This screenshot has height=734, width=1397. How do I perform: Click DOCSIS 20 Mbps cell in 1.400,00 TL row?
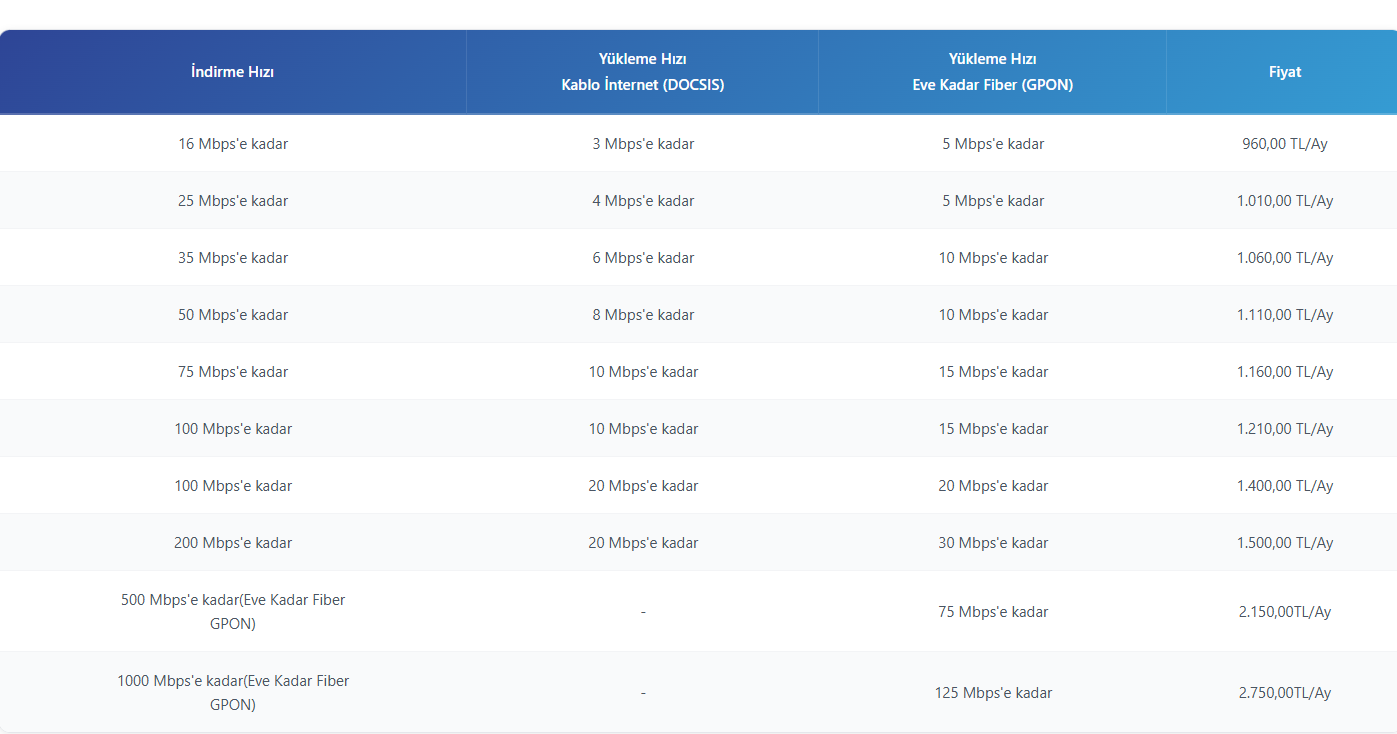(643, 486)
